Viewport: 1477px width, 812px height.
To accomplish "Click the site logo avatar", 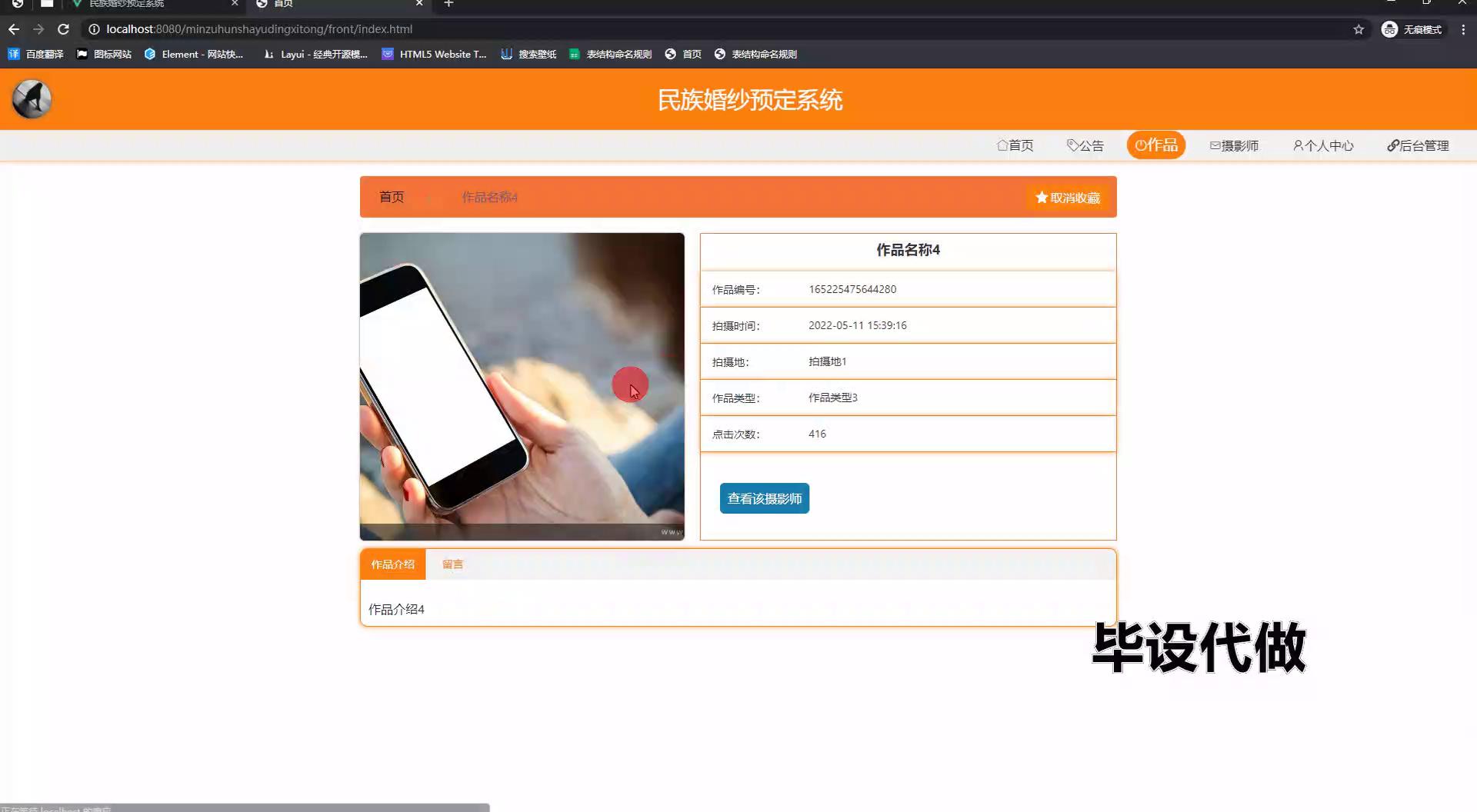I will [32, 99].
